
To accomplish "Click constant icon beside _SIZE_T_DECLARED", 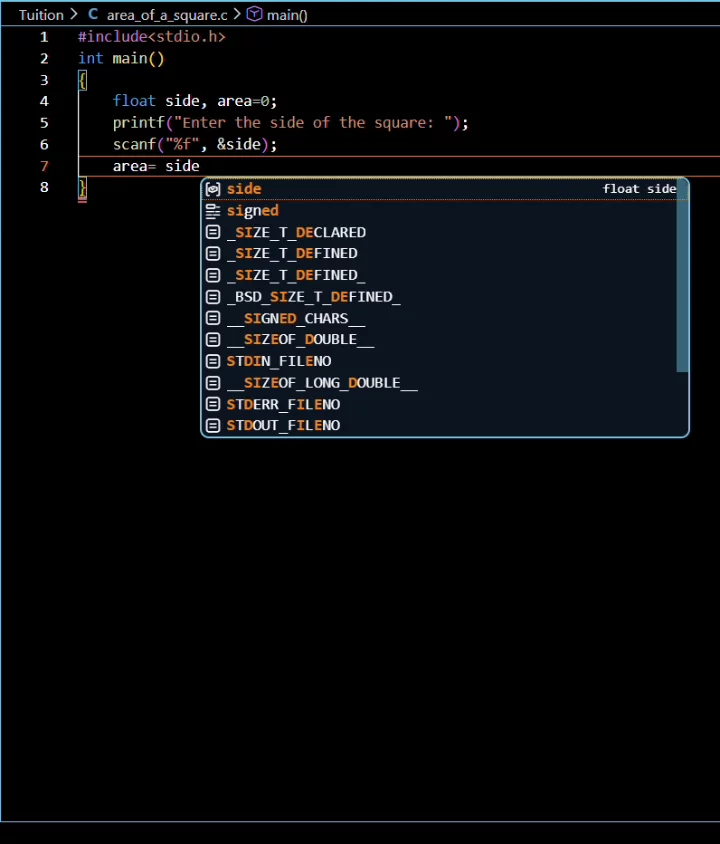I will (213, 232).
